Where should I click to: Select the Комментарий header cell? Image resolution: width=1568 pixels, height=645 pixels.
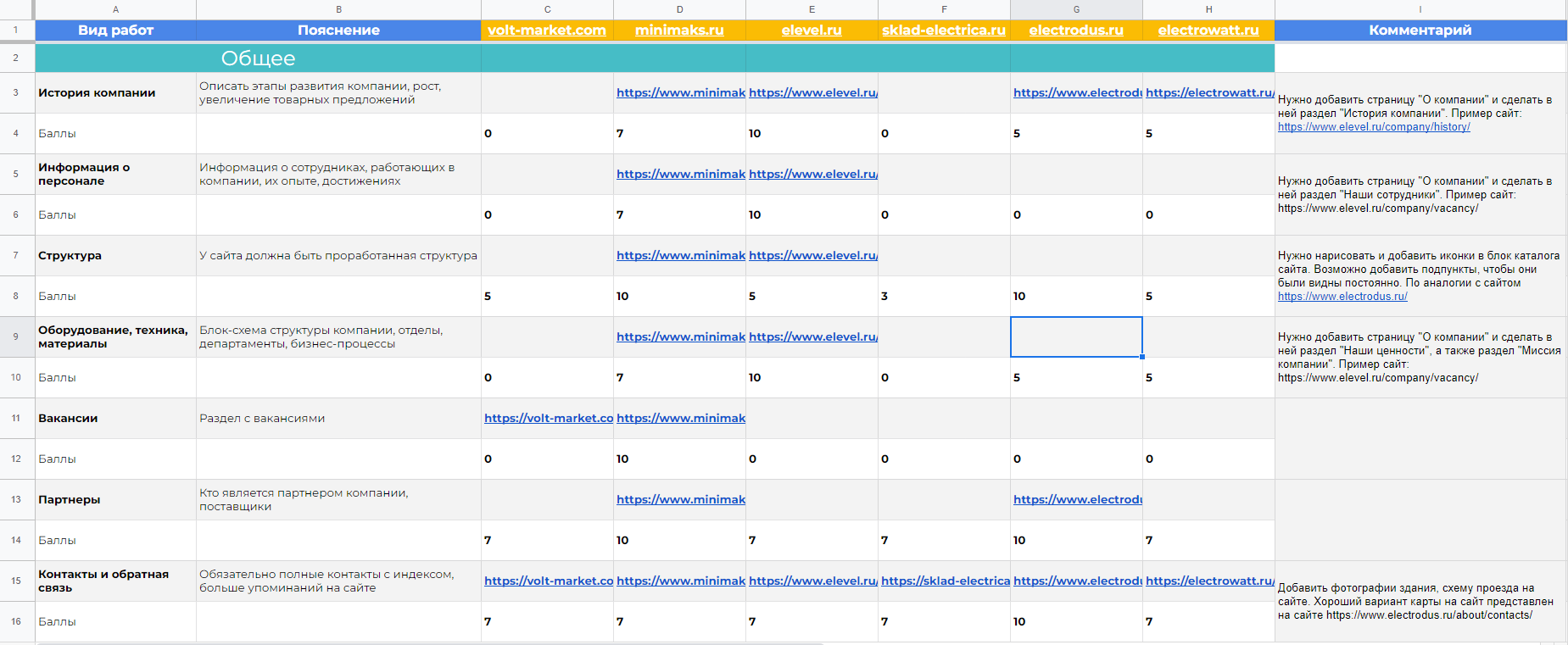point(1420,31)
